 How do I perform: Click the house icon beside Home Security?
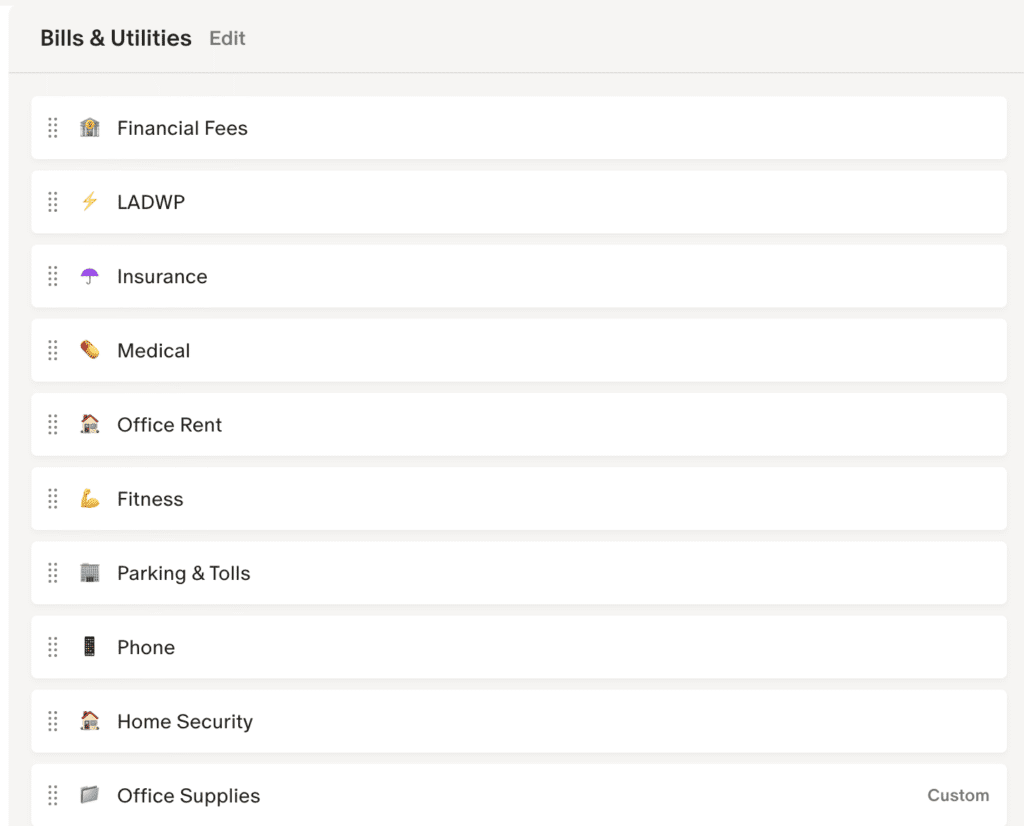point(90,721)
